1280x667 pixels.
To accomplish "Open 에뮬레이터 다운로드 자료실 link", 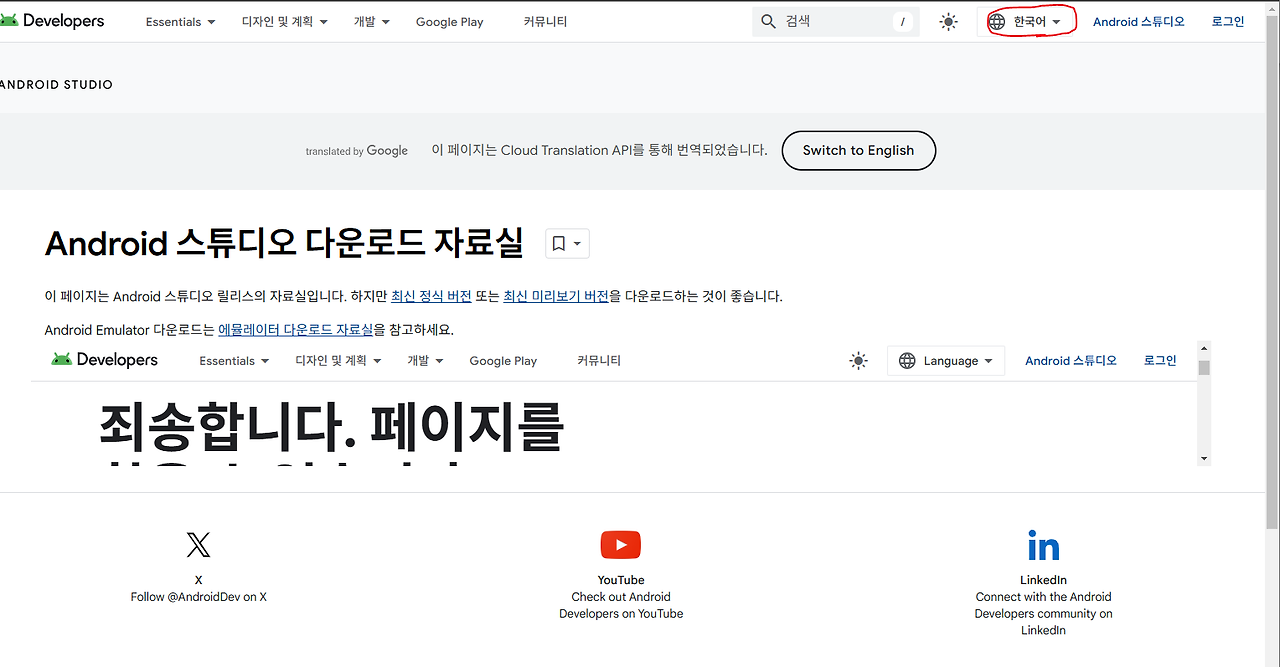I will 295,329.
